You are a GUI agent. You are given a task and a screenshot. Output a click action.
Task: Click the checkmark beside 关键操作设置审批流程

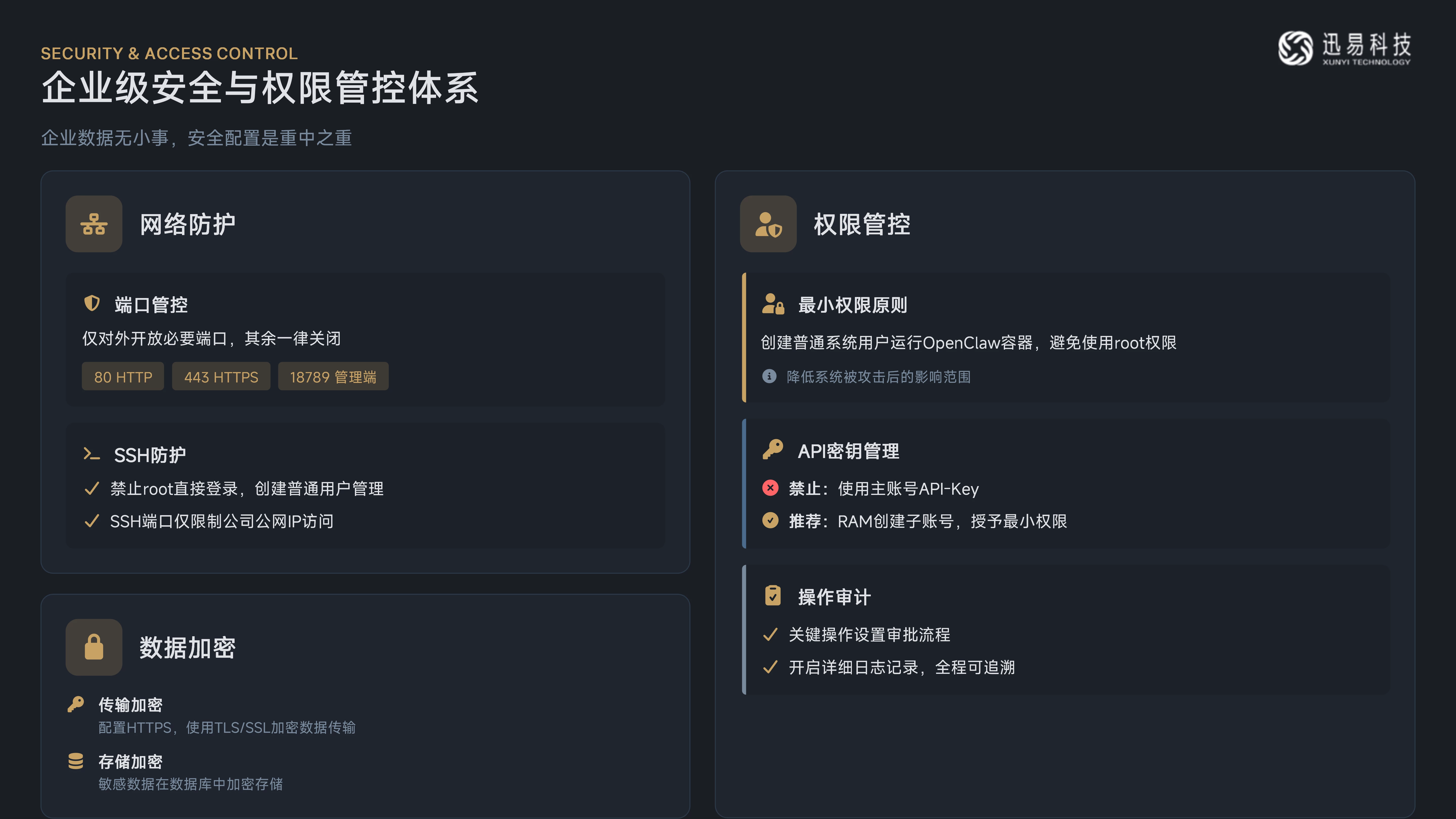[770, 635]
